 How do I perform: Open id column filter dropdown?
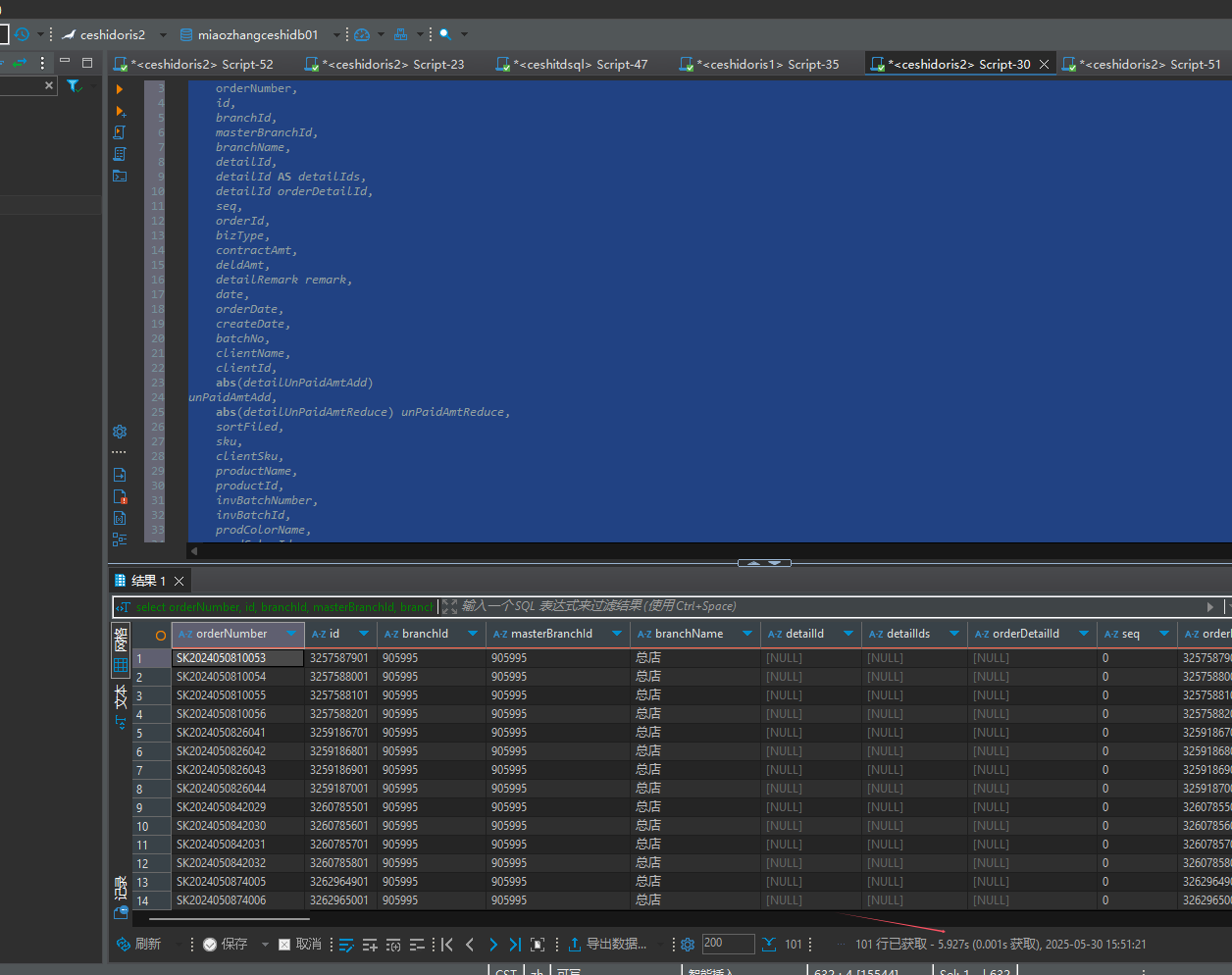364,634
